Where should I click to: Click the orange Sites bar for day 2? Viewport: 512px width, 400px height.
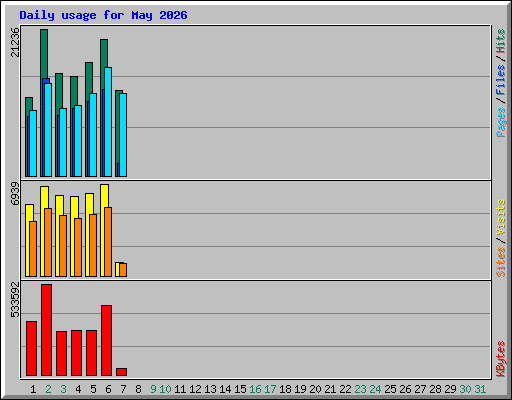(48, 242)
